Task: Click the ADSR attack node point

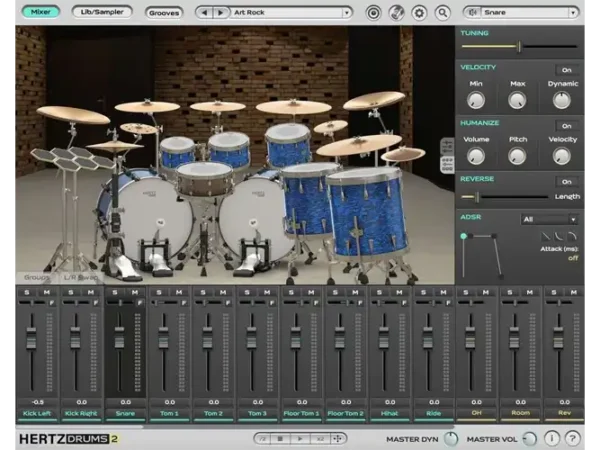Action: (x=463, y=236)
